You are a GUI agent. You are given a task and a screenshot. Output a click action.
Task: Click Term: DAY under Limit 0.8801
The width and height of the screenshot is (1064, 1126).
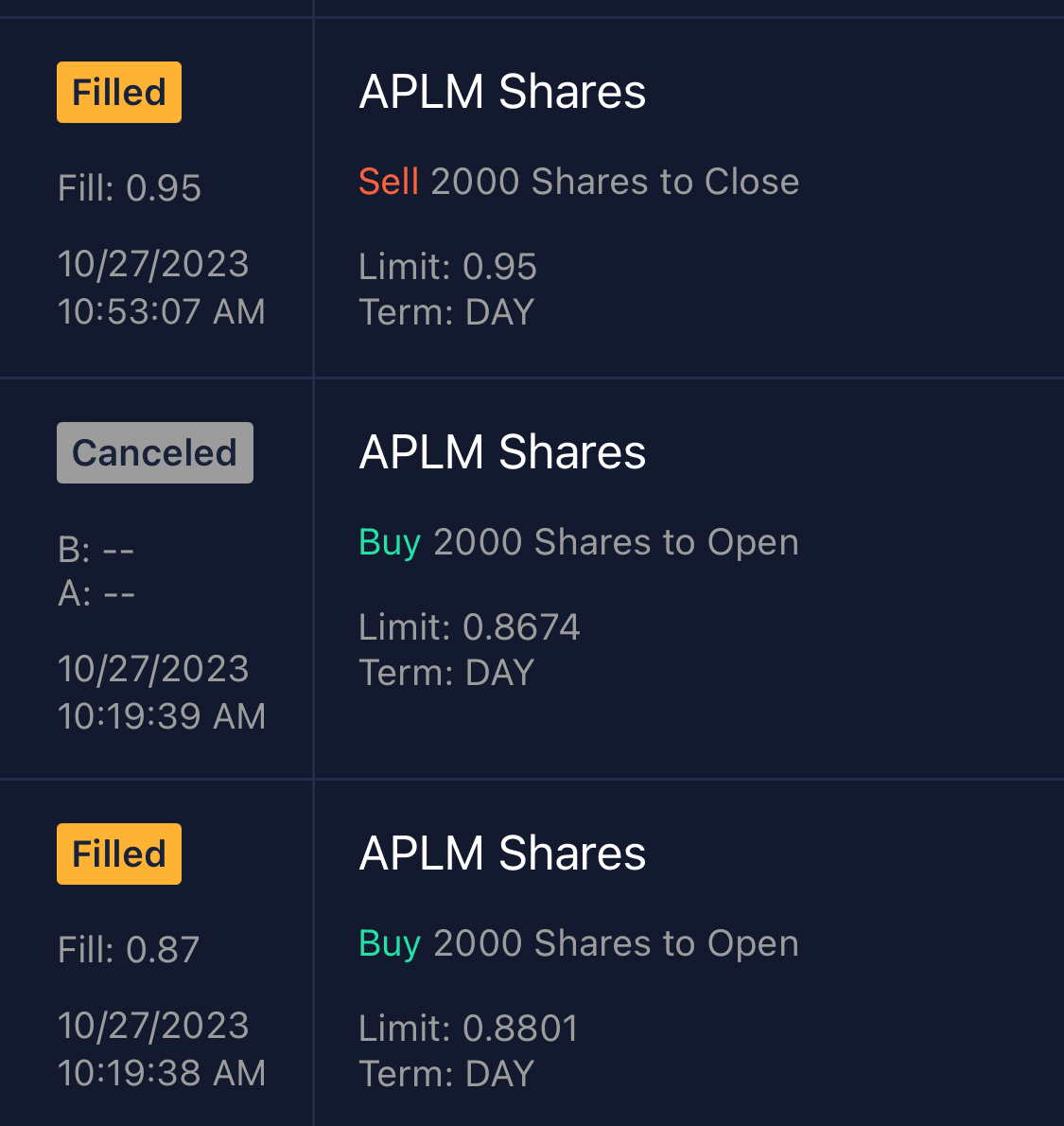point(446,1074)
